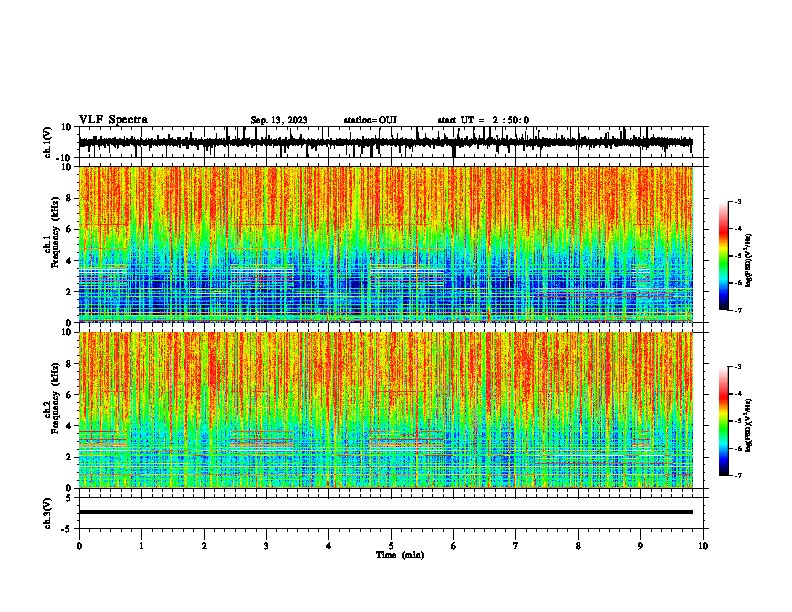Click the 2 kHz tick label on the ch.2 spectrogram axis
This screenshot has width=792, height=612.
[x=69, y=457]
